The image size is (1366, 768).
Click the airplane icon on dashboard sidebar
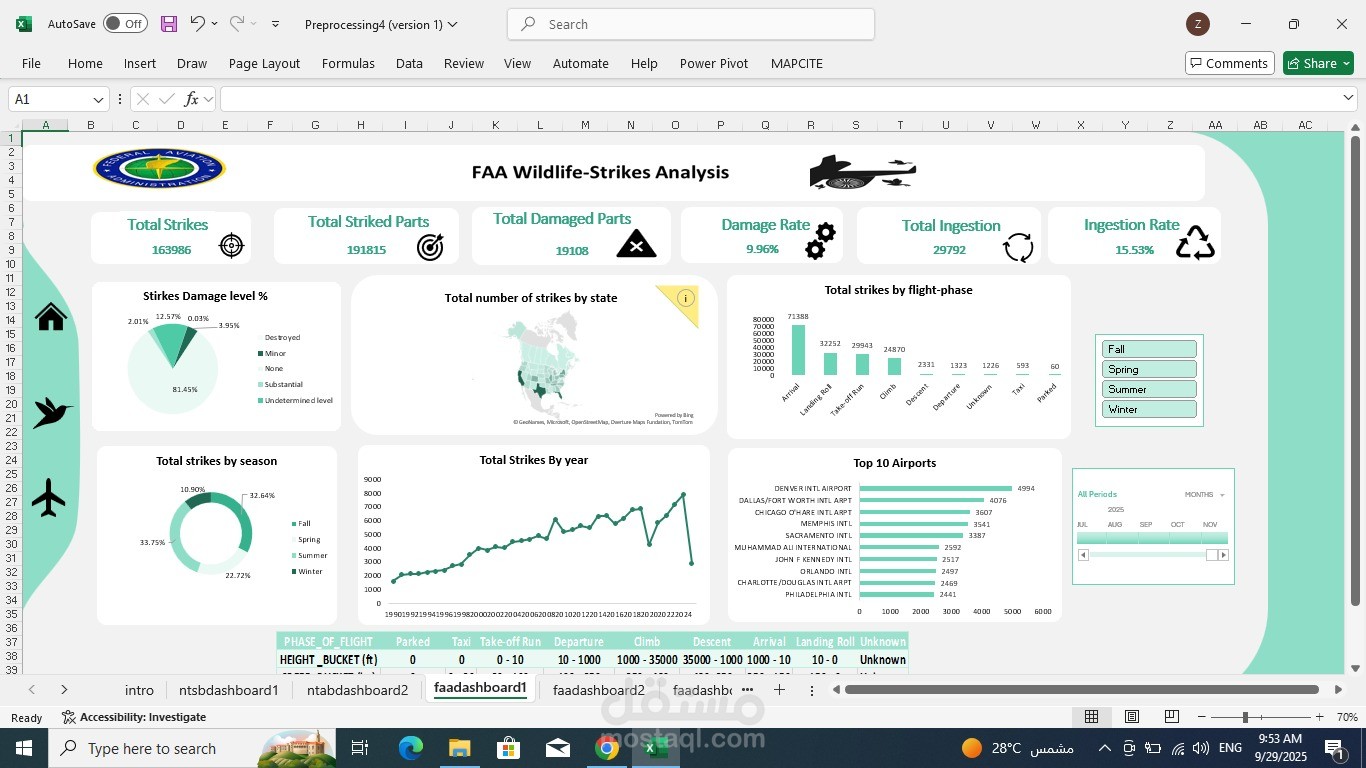click(x=49, y=497)
